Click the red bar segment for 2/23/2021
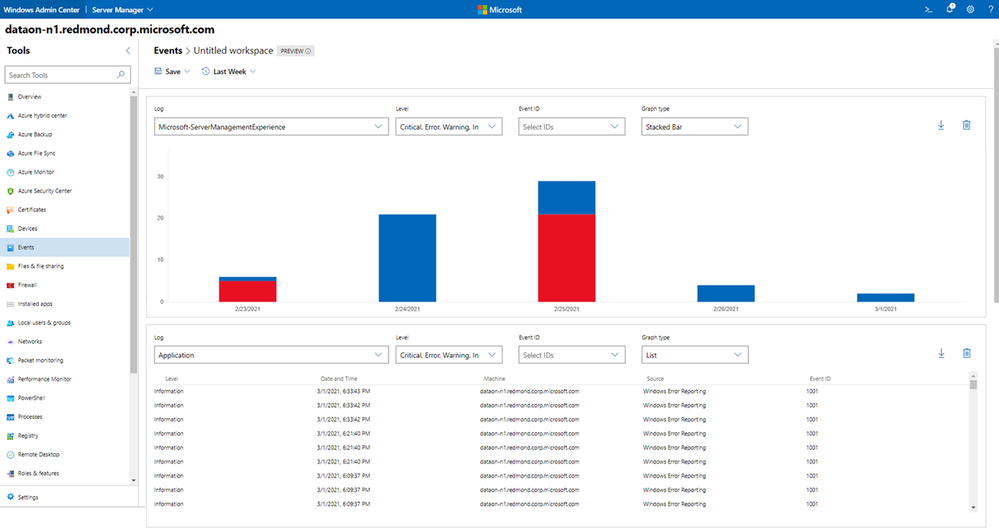Image resolution: width=999 pixels, height=532 pixels. [248, 291]
